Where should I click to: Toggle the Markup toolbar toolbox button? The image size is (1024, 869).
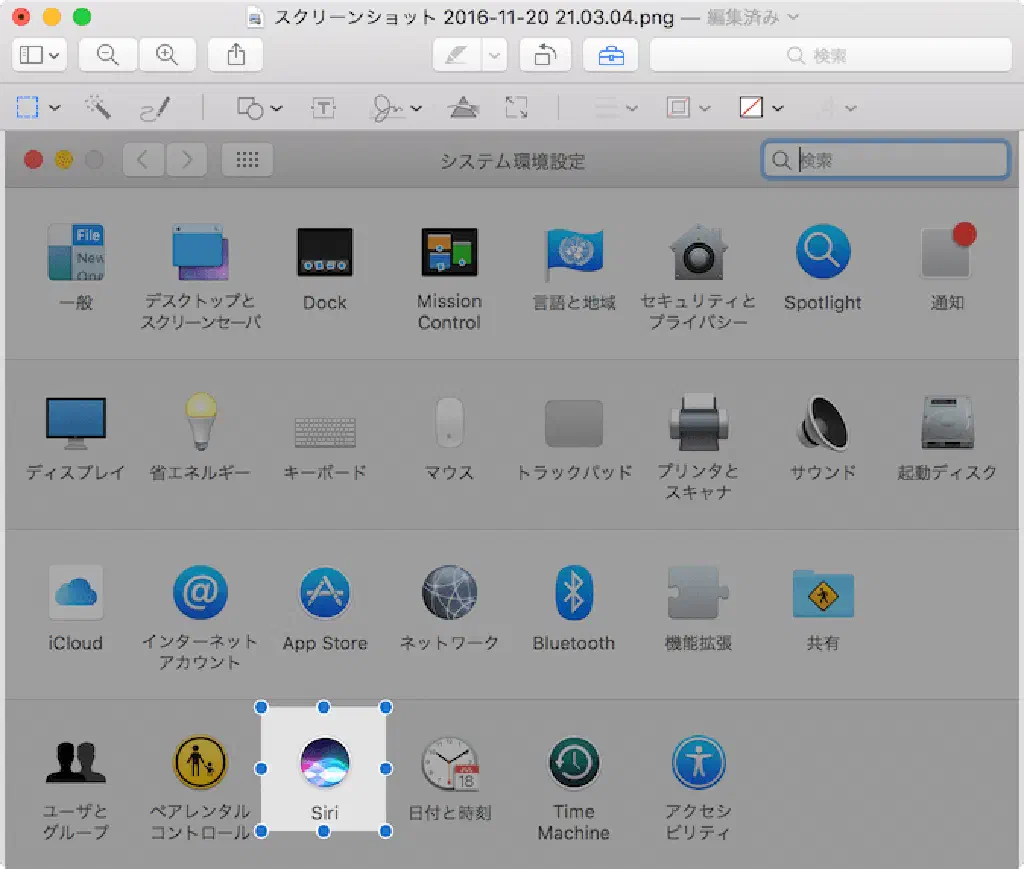point(610,56)
